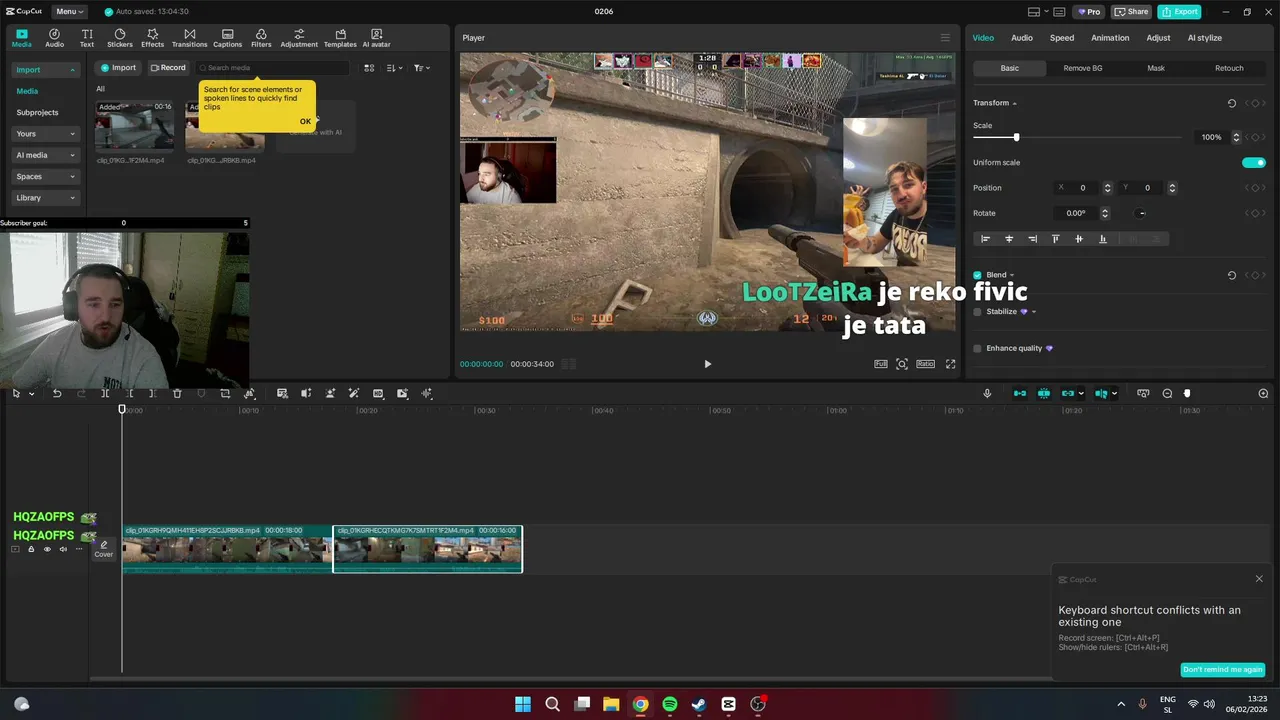The width and height of the screenshot is (1280, 720).
Task: Play the video in the player
Action: point(707,364)
